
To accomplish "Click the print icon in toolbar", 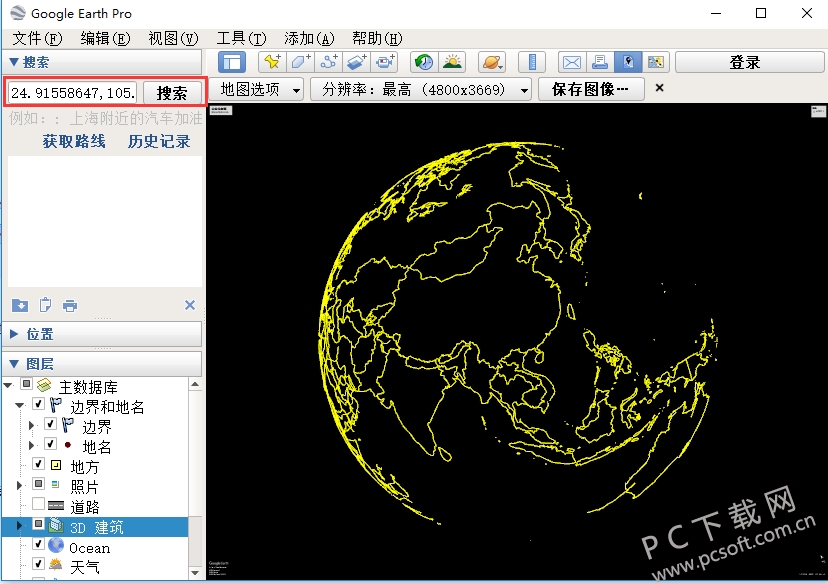I will (x=599, y=62).
